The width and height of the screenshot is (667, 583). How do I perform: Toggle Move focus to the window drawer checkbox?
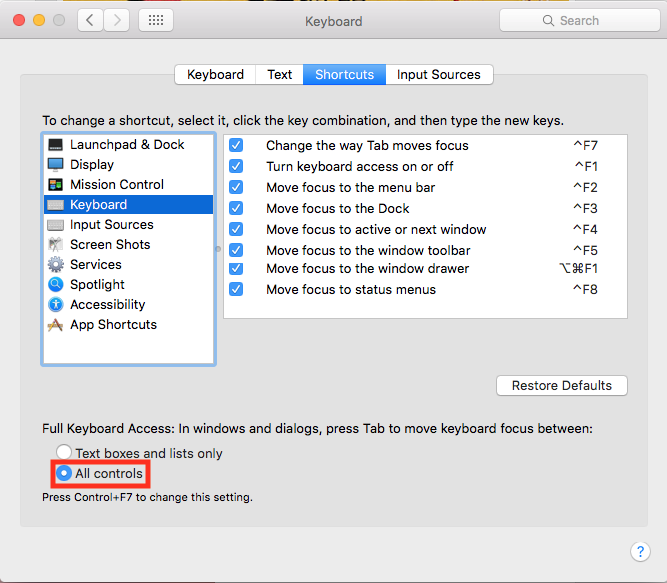(x=236, y=269)
